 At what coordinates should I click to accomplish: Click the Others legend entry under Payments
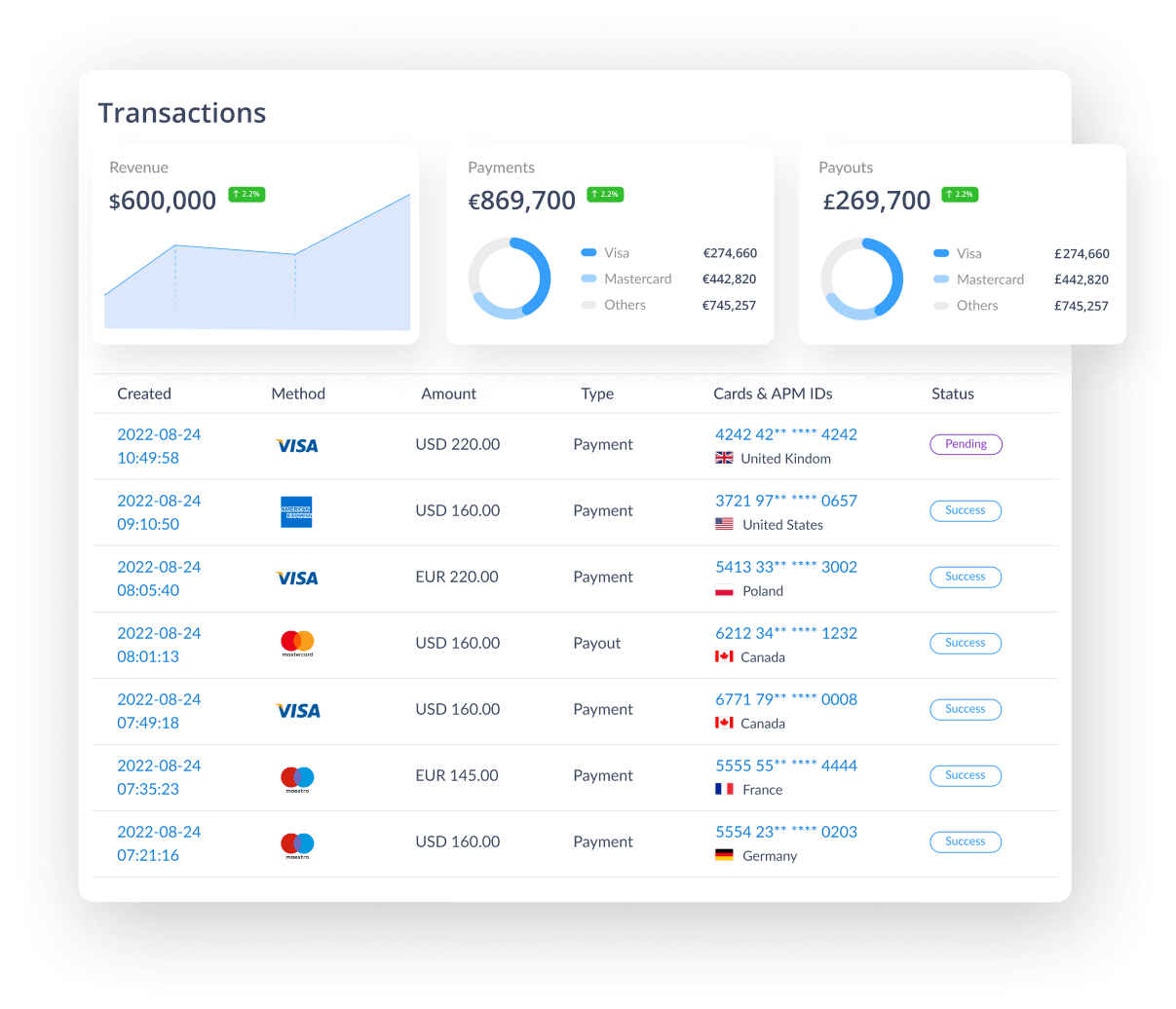click(x=626, y=304)
